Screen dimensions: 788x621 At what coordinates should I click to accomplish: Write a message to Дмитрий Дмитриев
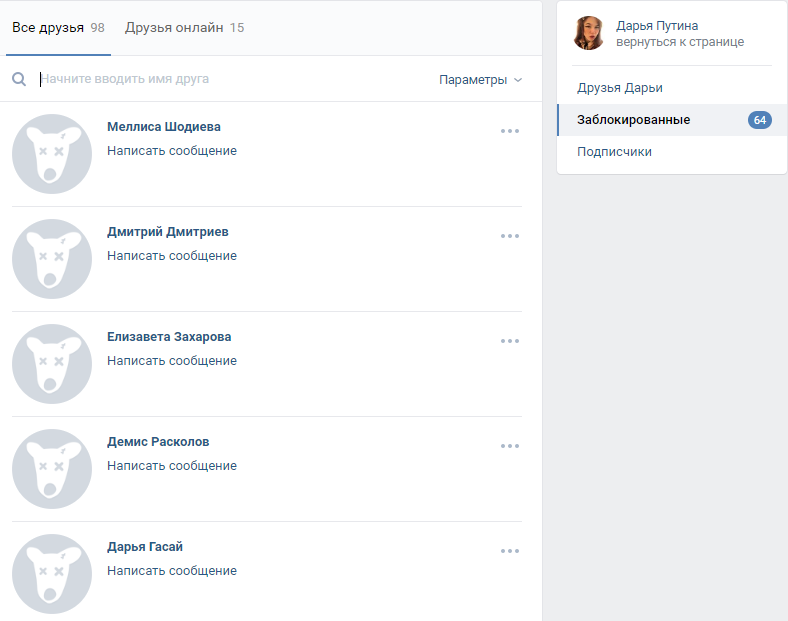[172, 256]
